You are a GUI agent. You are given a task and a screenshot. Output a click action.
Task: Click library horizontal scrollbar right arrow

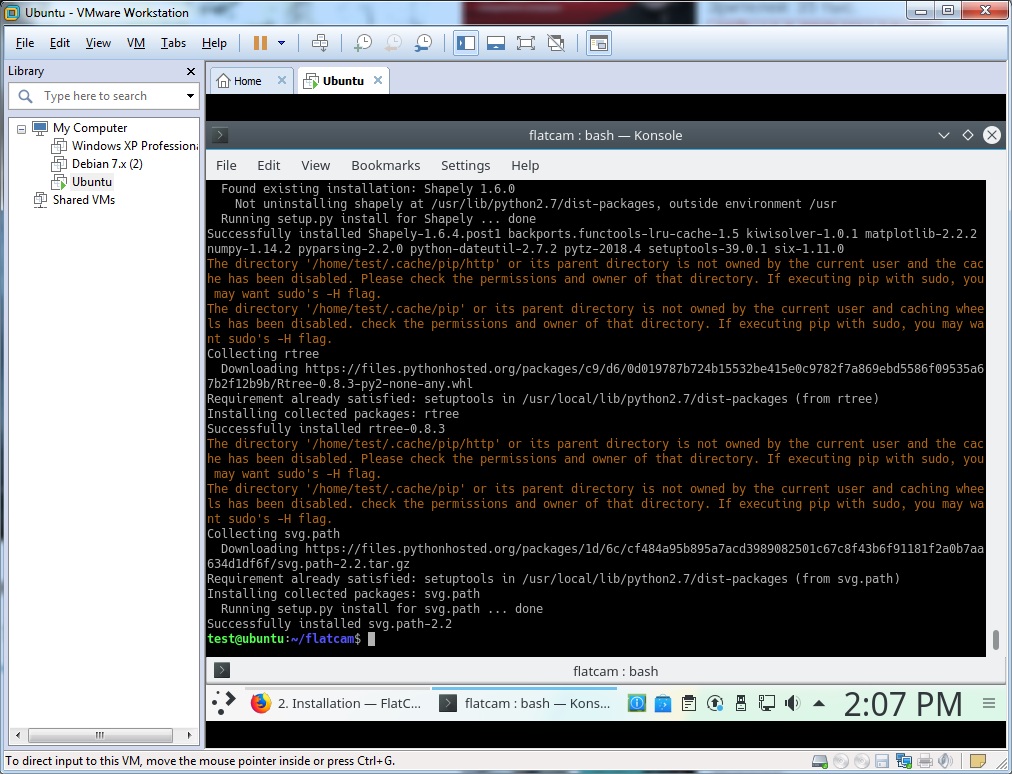[189, 735]
